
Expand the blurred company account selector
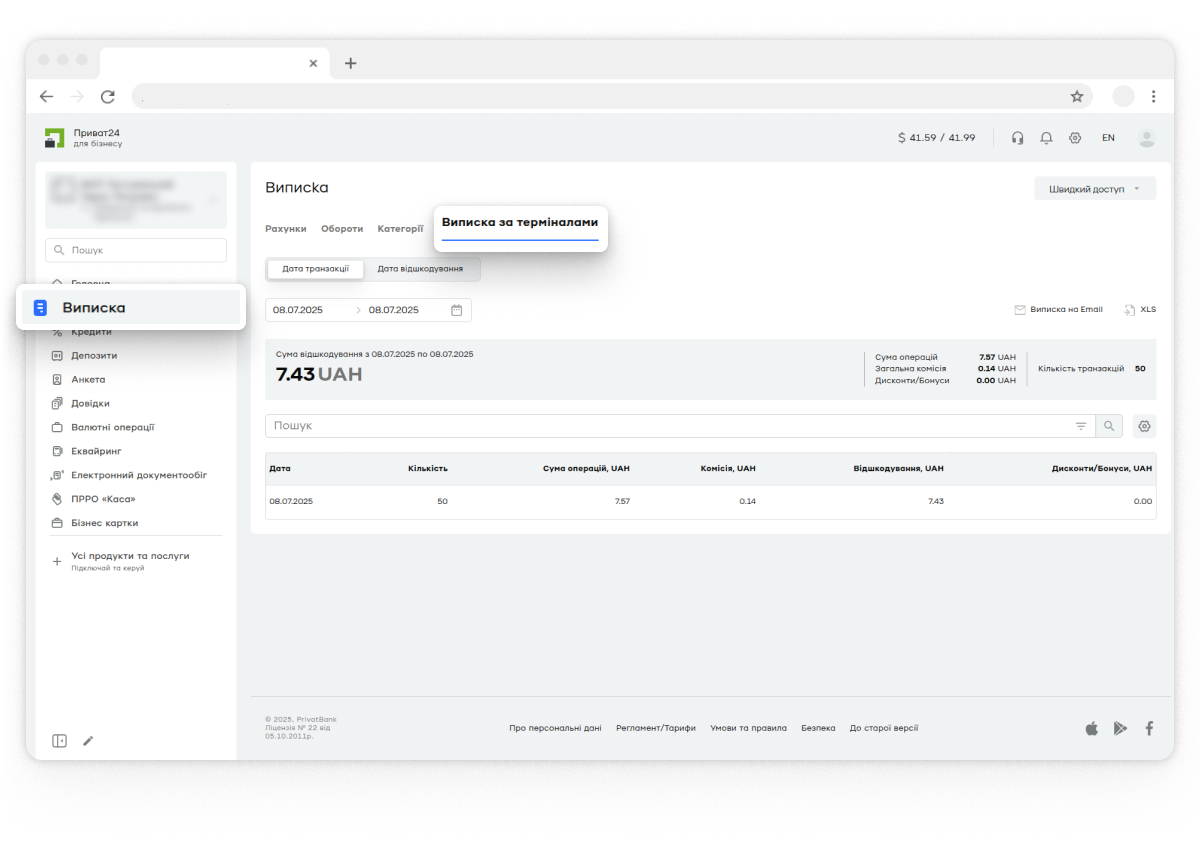[x=136, y=200]
